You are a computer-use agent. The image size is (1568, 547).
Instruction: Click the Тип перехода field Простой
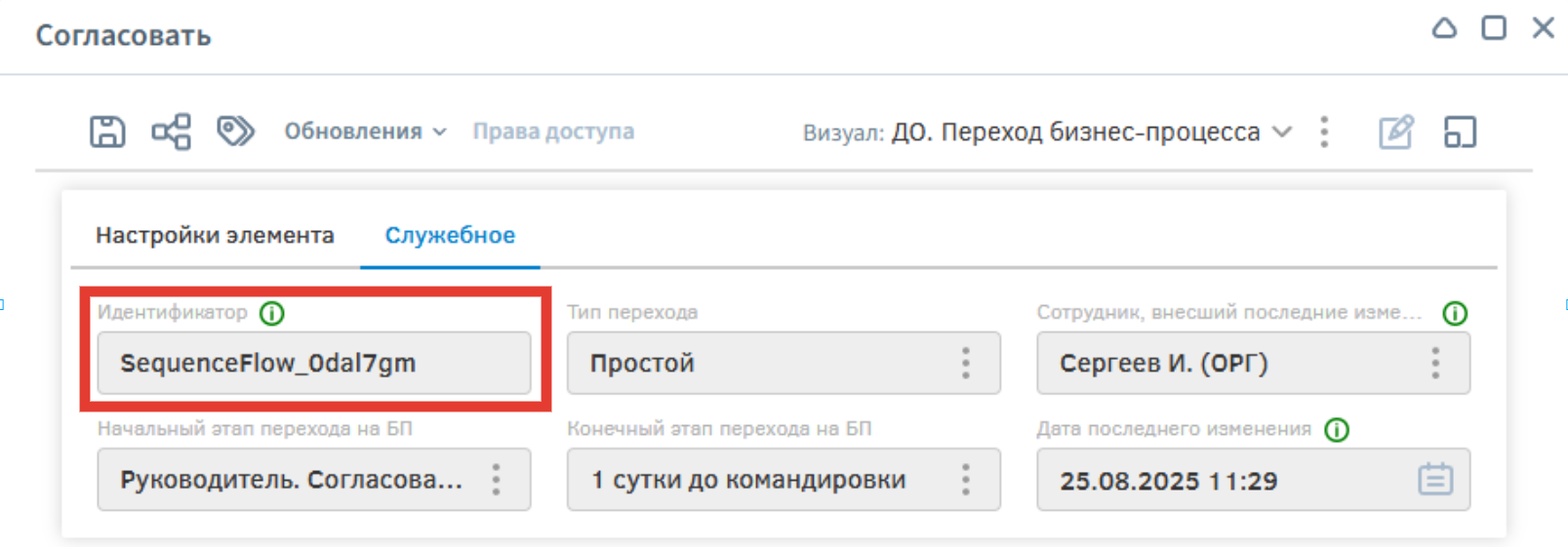[x=784, y=363]
